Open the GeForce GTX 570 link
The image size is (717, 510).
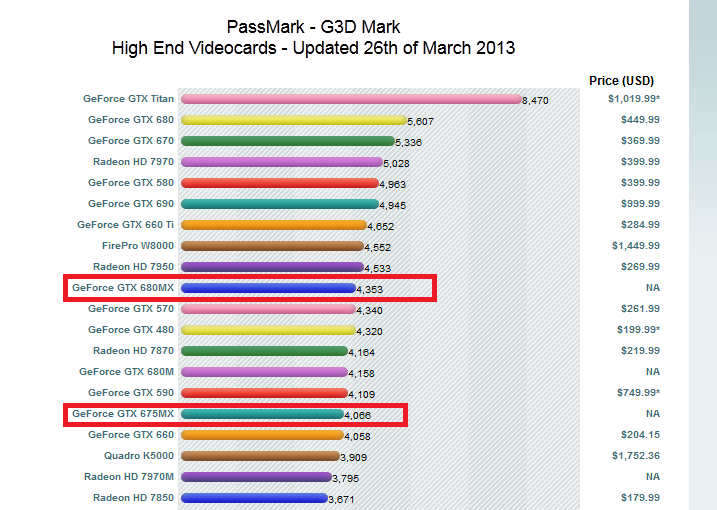(x=131, y=309)
